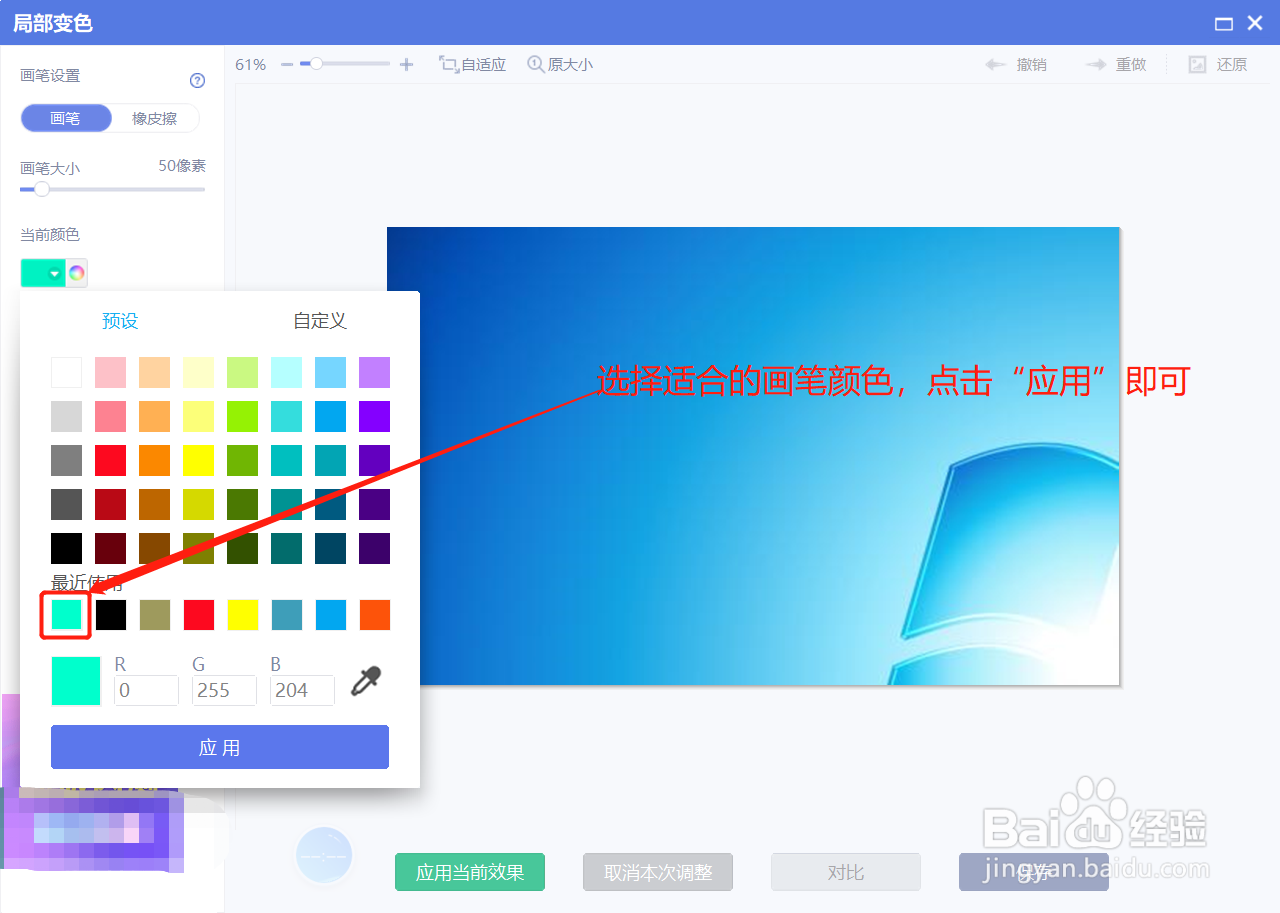Click the 对比 compare button
This screenshot has width=1280, height=913.
click(846, 872)
